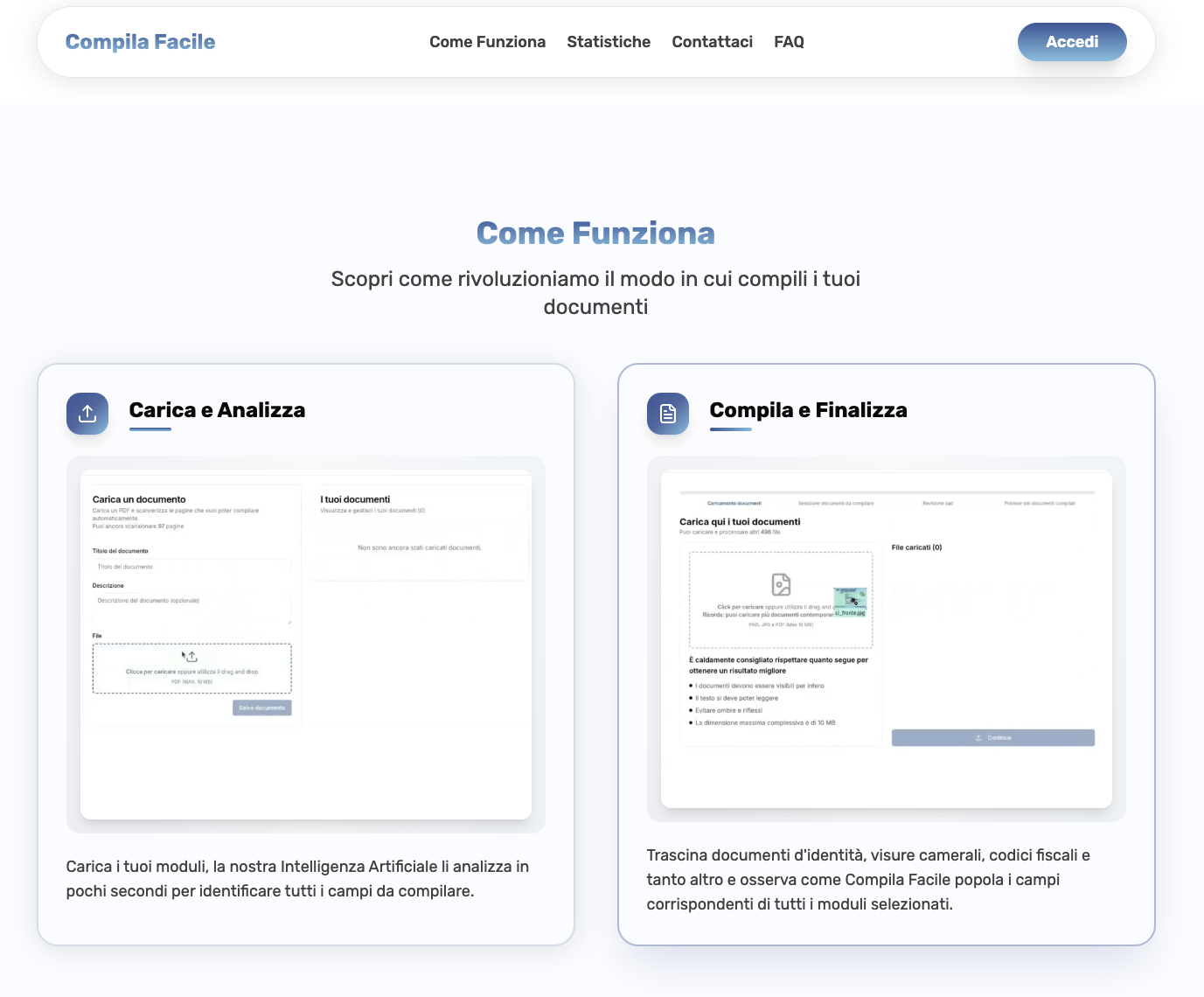Screen dimensions: 1204x997
Task: Click the image file icon in the dropzone
Action: click(x=781, y=584)
